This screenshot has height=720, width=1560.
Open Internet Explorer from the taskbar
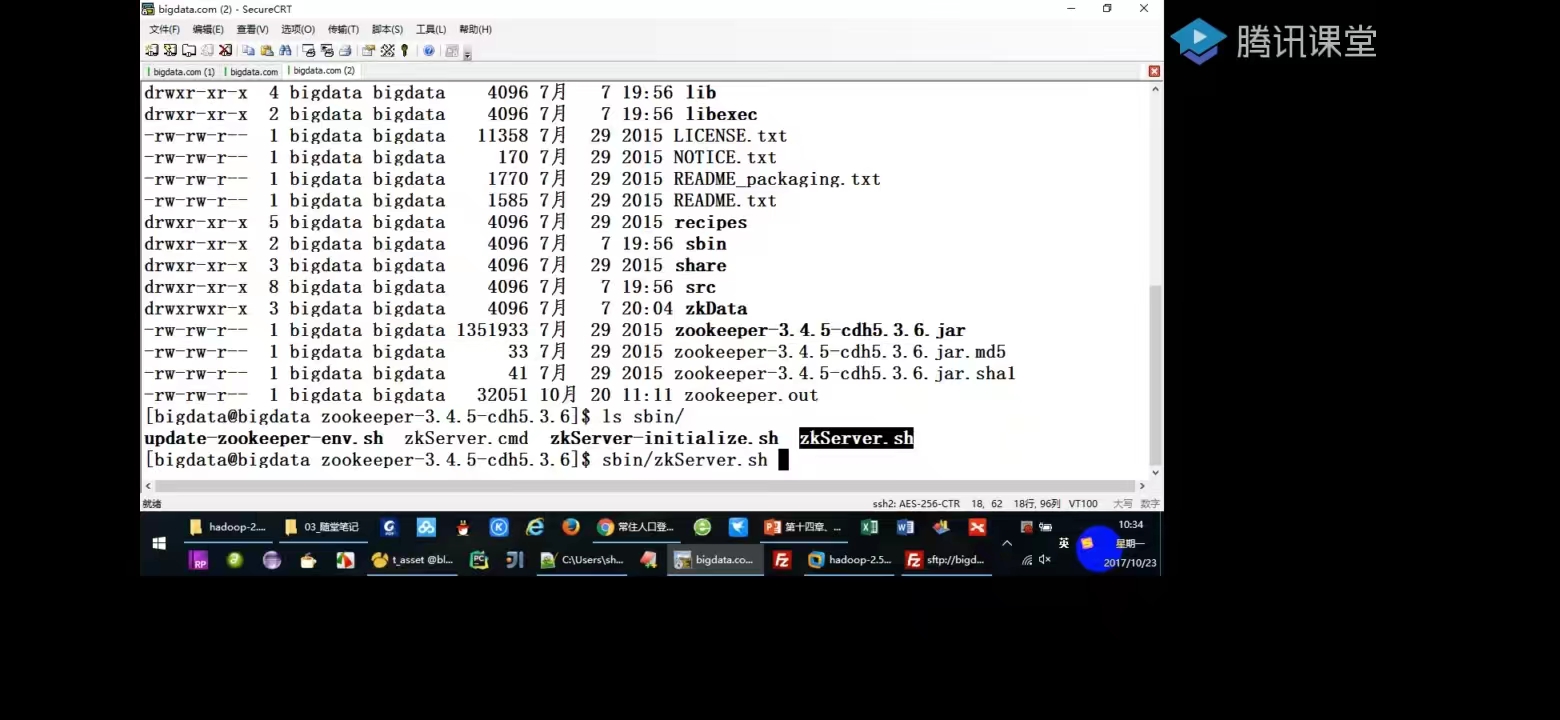click(x=535, y=527)
